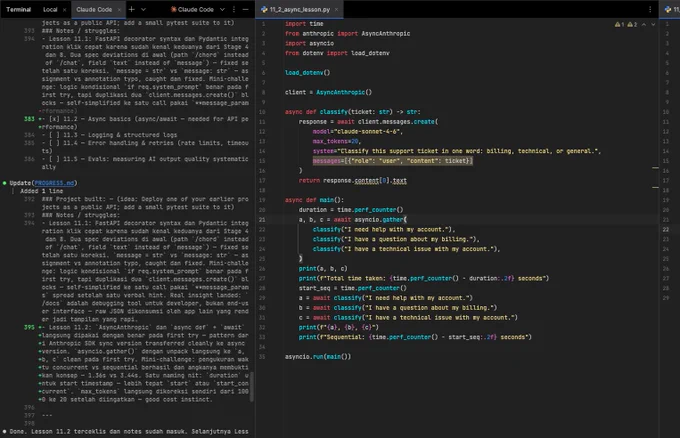Image resolution: width=680 pixels, height=438 pixels.
Task: Click the terminal vertical scrollbar thumb
Action: pyautogui.click(x=252, y=387)
